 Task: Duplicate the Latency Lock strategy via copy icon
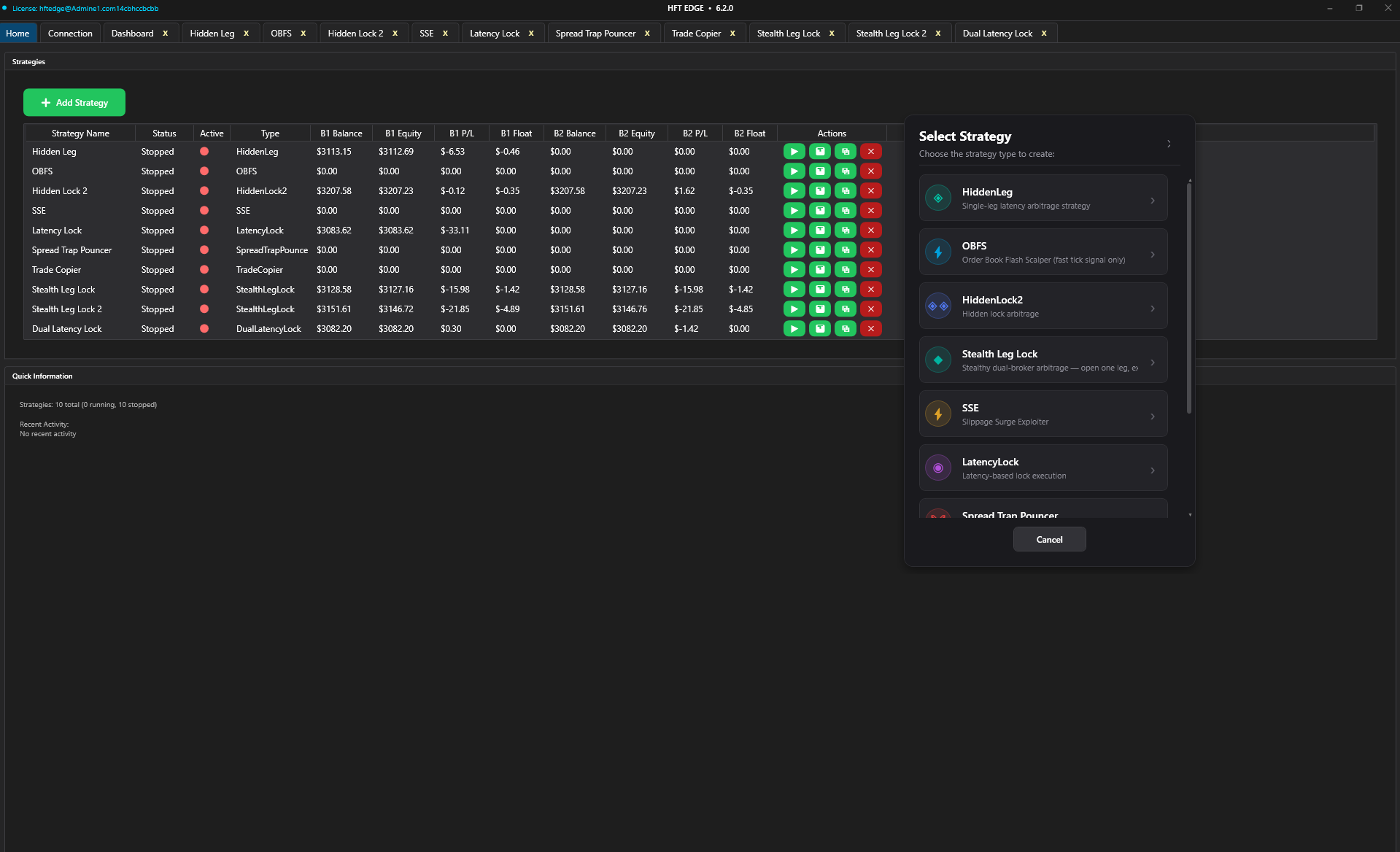click(846, 231)
